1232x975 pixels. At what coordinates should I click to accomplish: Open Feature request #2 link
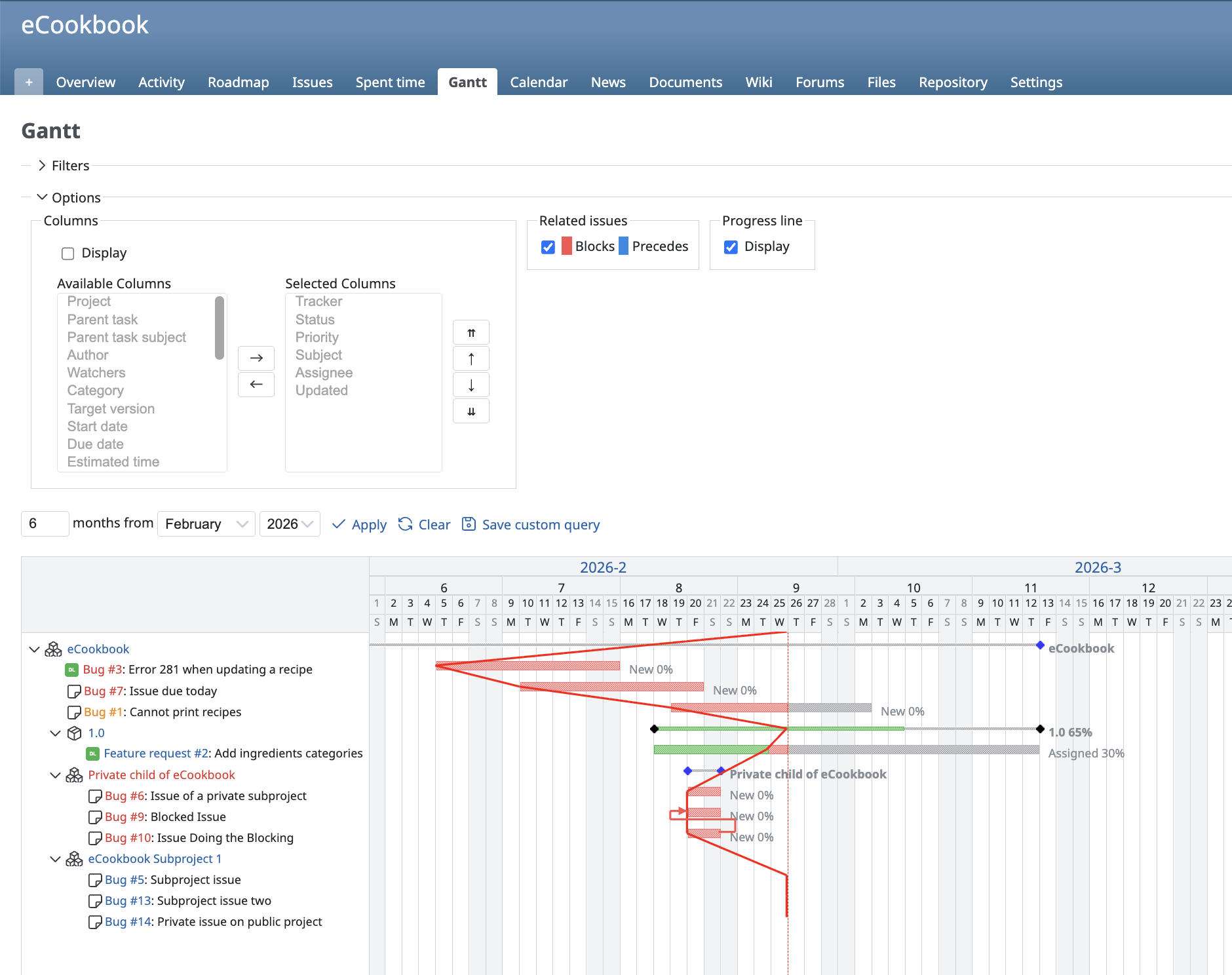pos(156,754)
